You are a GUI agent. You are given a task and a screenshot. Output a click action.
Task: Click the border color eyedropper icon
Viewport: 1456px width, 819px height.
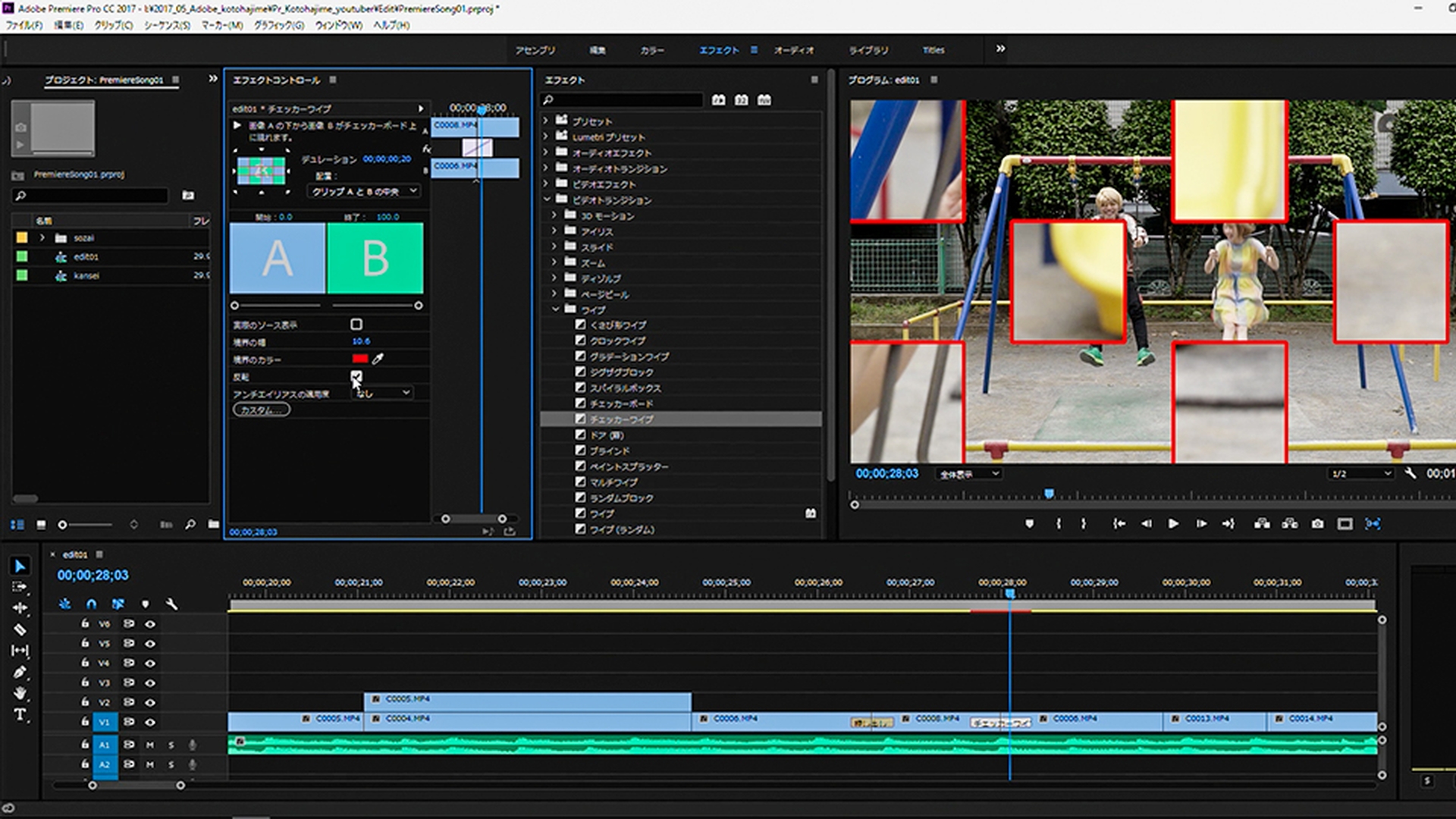pos(378,359)
